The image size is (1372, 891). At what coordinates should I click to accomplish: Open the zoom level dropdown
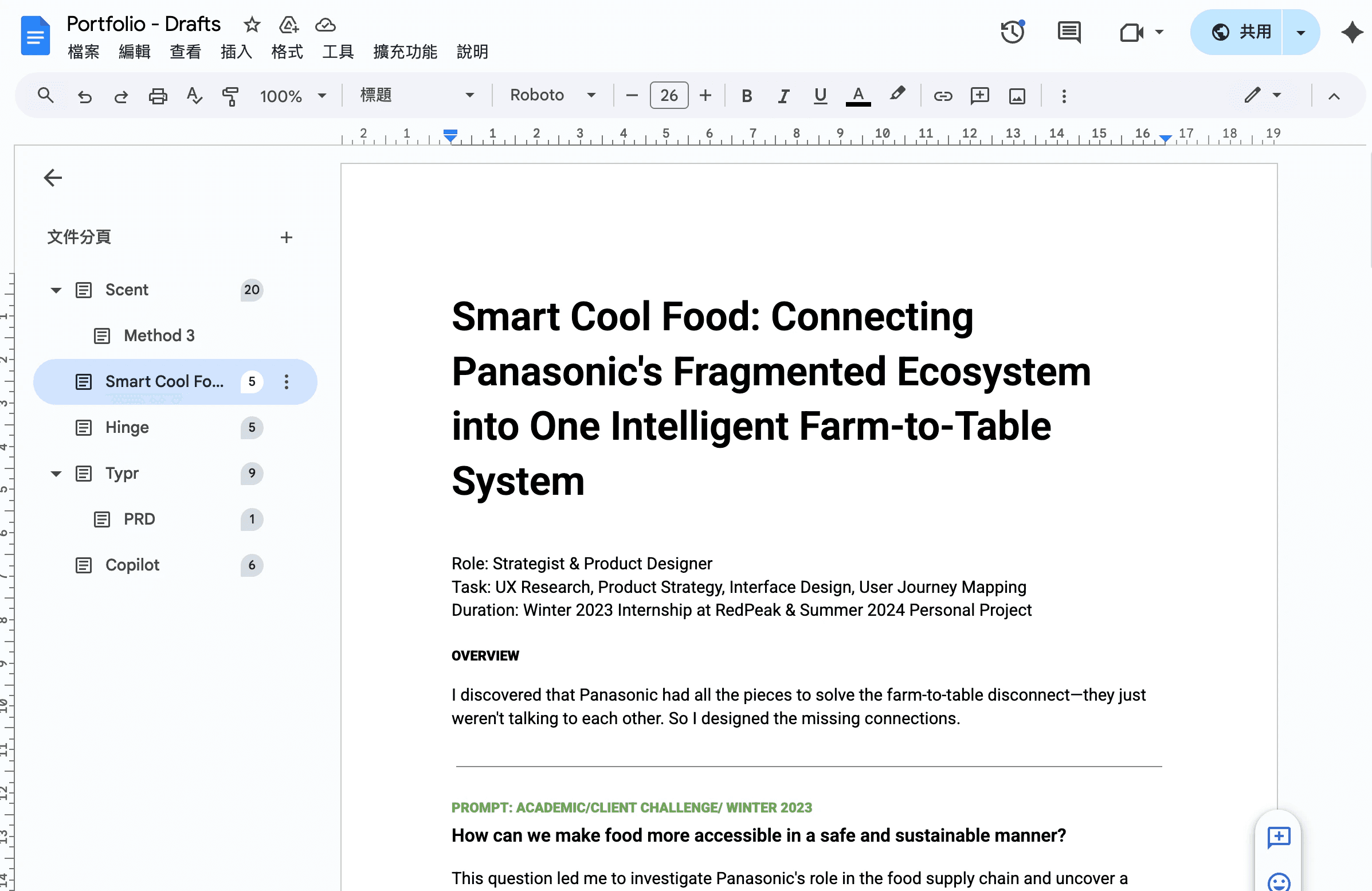point(292,96)
